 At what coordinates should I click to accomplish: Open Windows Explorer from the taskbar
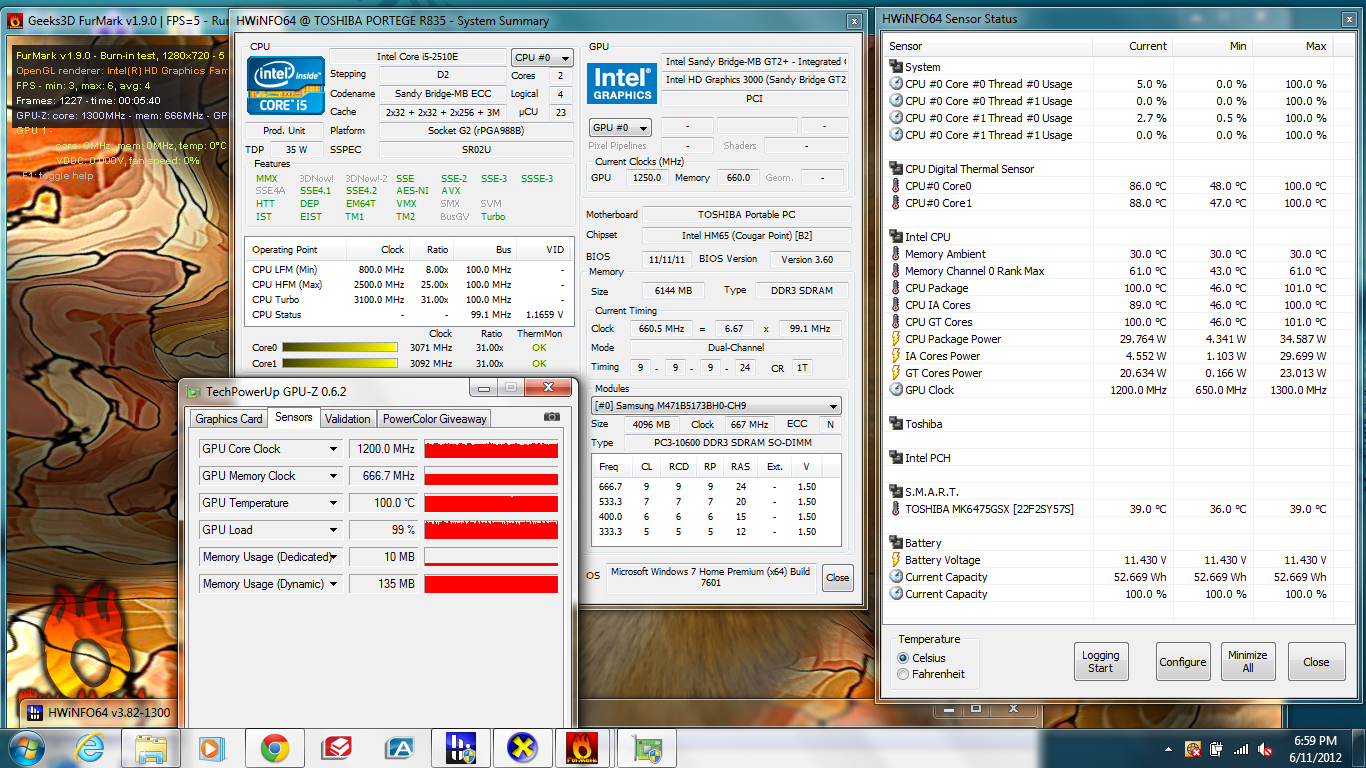tap(150, 747)
